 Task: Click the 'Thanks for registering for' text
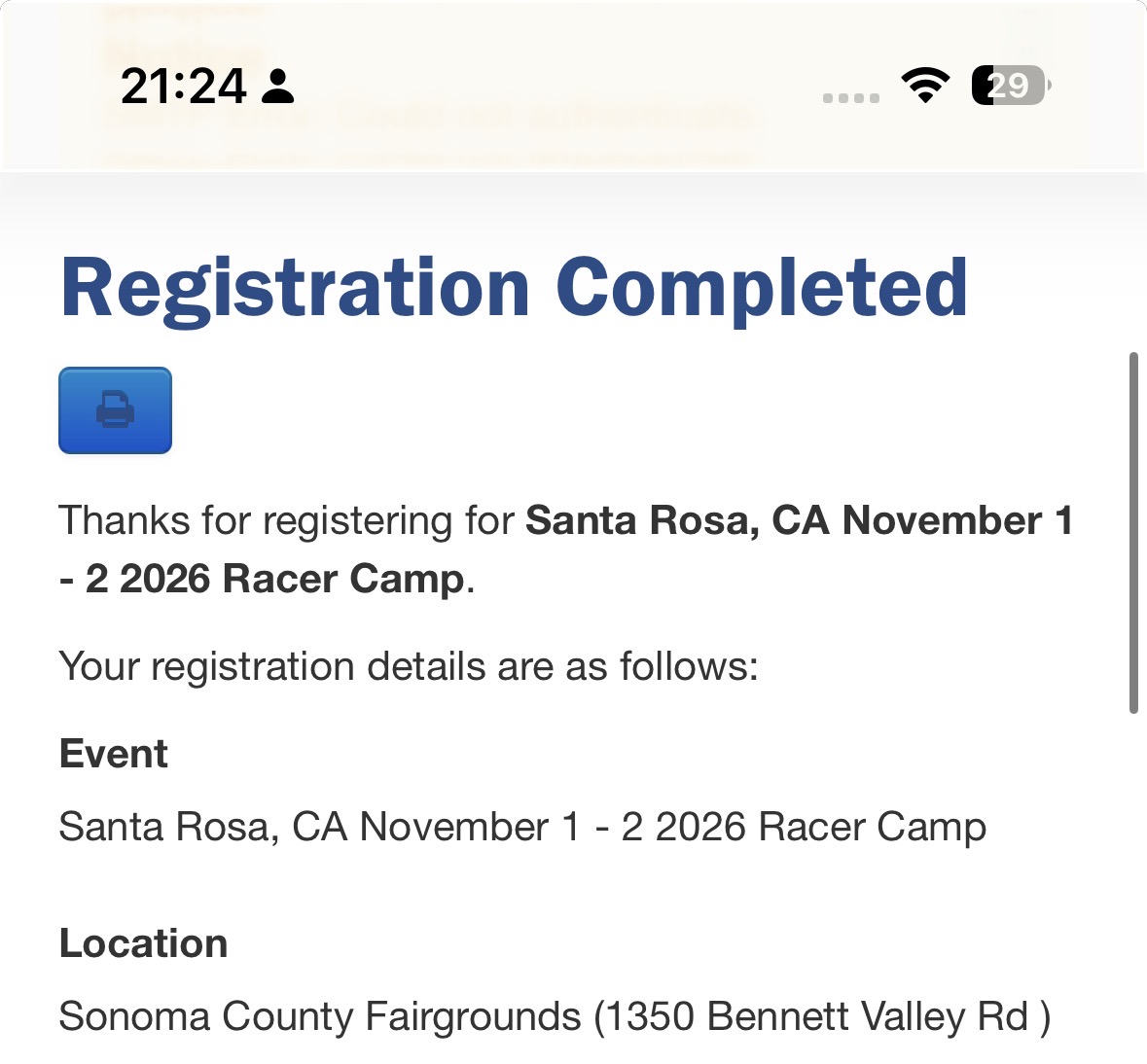[x=287, y=520]
